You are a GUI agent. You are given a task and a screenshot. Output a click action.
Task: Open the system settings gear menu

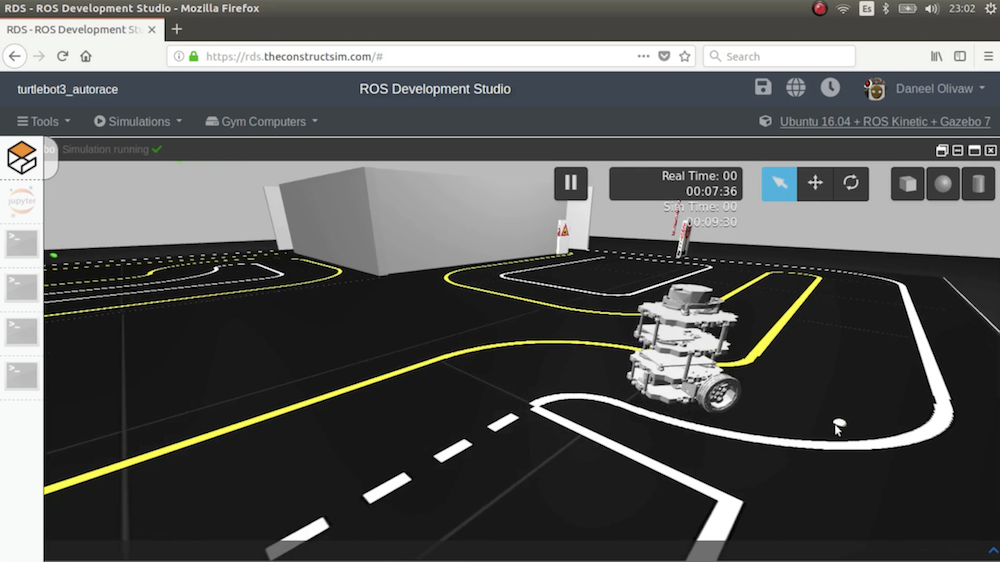[992, 8]
